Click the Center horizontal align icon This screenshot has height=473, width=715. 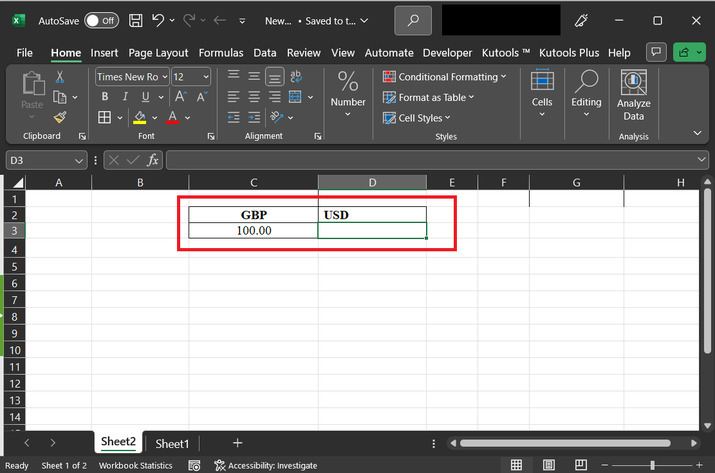click(254, 97)
